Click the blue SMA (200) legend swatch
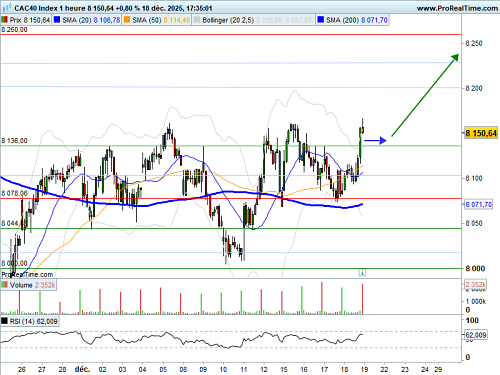The width and height of the screenshot is (500, 375). (320, 20)
